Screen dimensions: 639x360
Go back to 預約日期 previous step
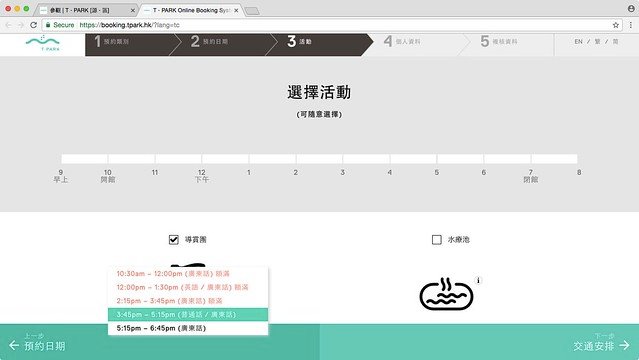tap(37, 342)
